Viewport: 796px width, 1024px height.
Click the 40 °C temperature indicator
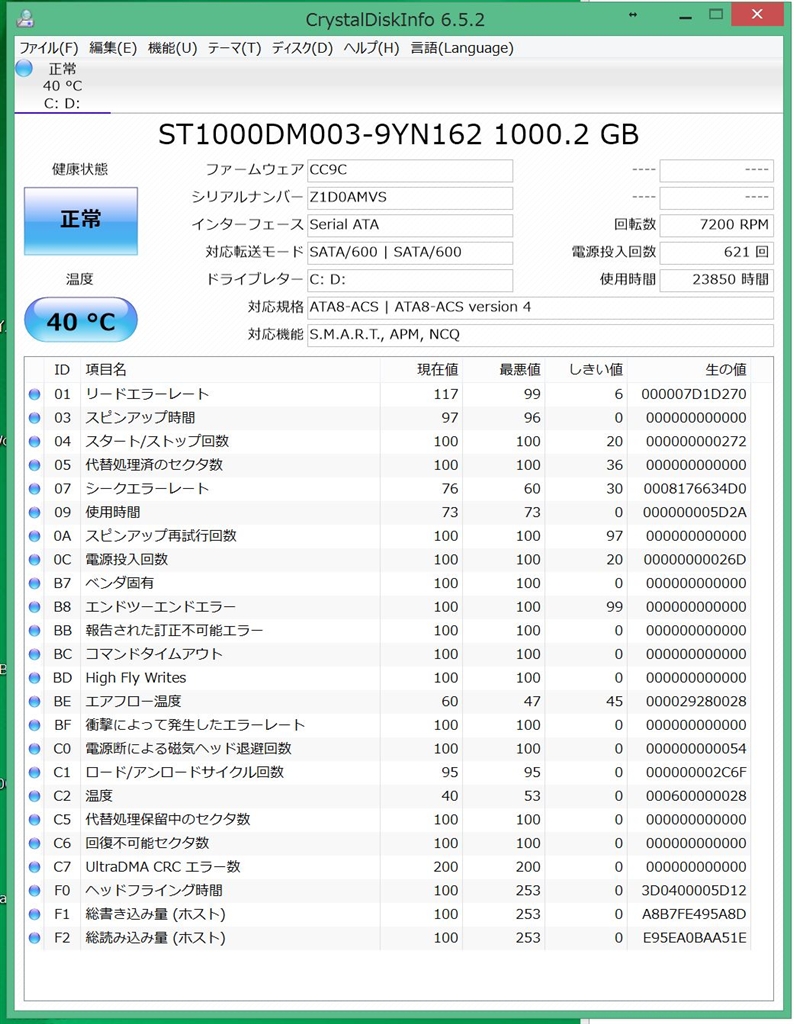(x=81, y=320)
